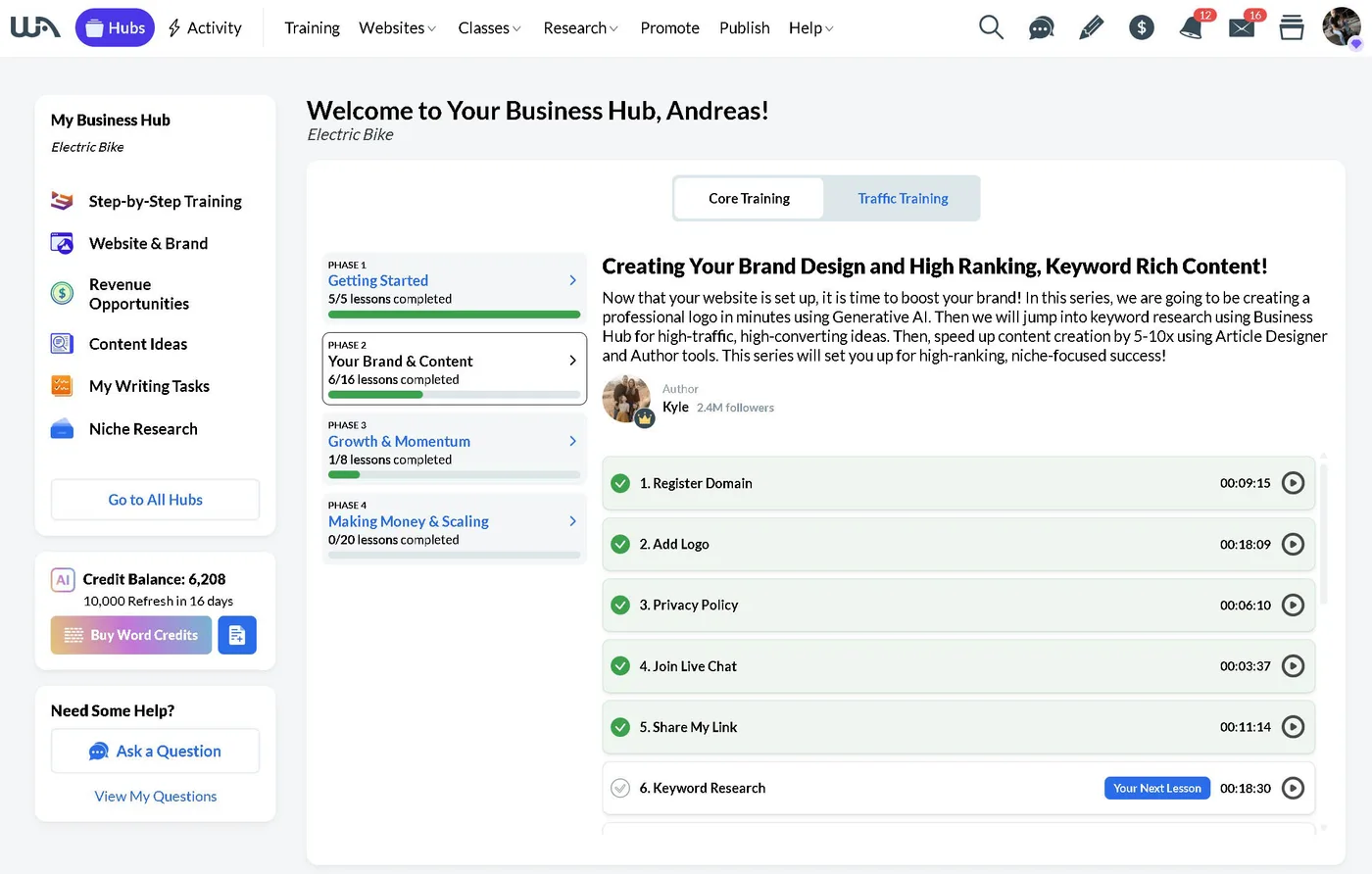Expand Phase 1 Getting Started chevron
Viewport: 1372px width, 874px height.
coord(573,280)
